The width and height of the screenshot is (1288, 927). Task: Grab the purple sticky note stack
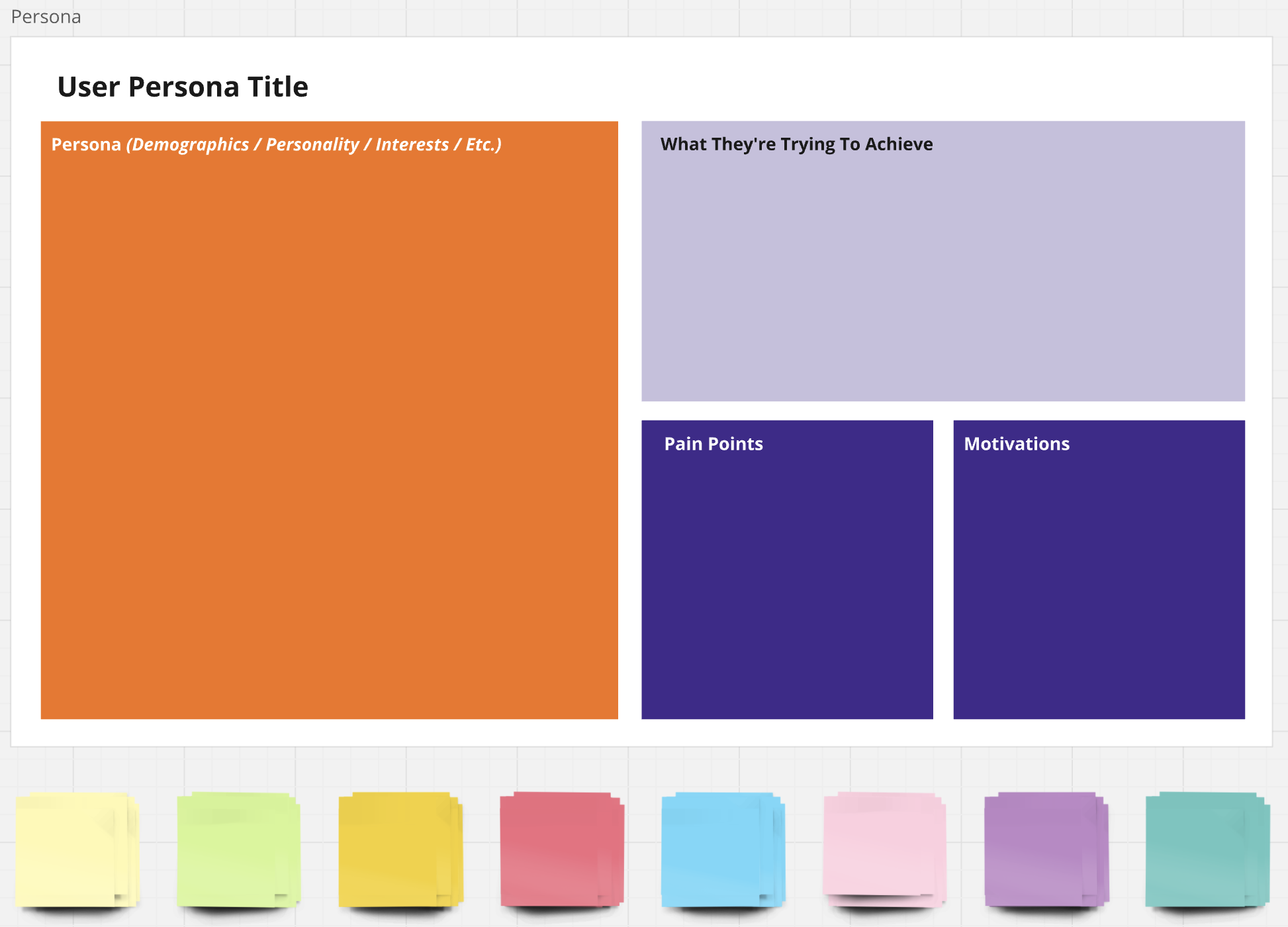(1046, 850)
